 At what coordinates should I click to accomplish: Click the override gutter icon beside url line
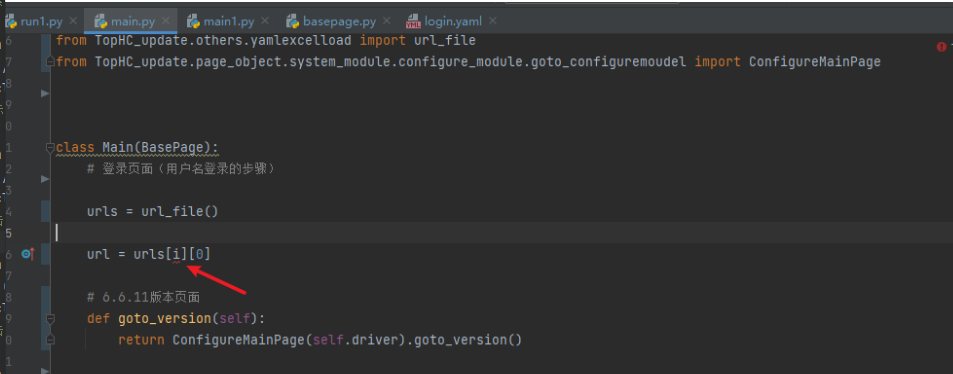click(x=27, y=254)
